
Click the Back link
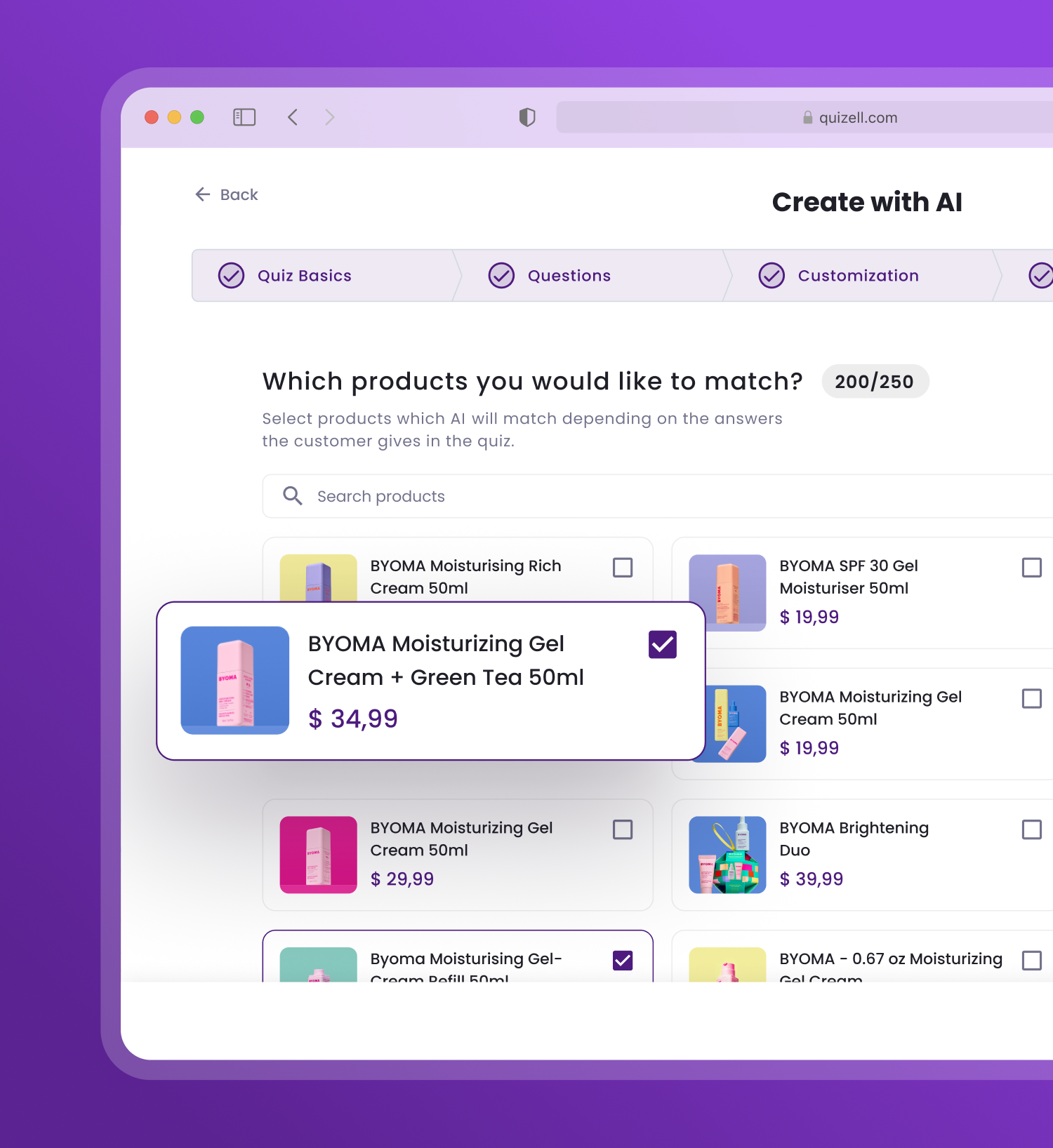click(227, 194)
